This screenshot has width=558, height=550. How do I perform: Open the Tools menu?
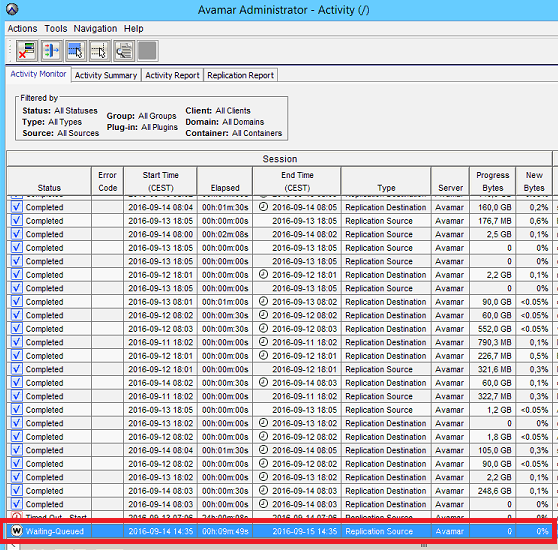coord(56,28)
